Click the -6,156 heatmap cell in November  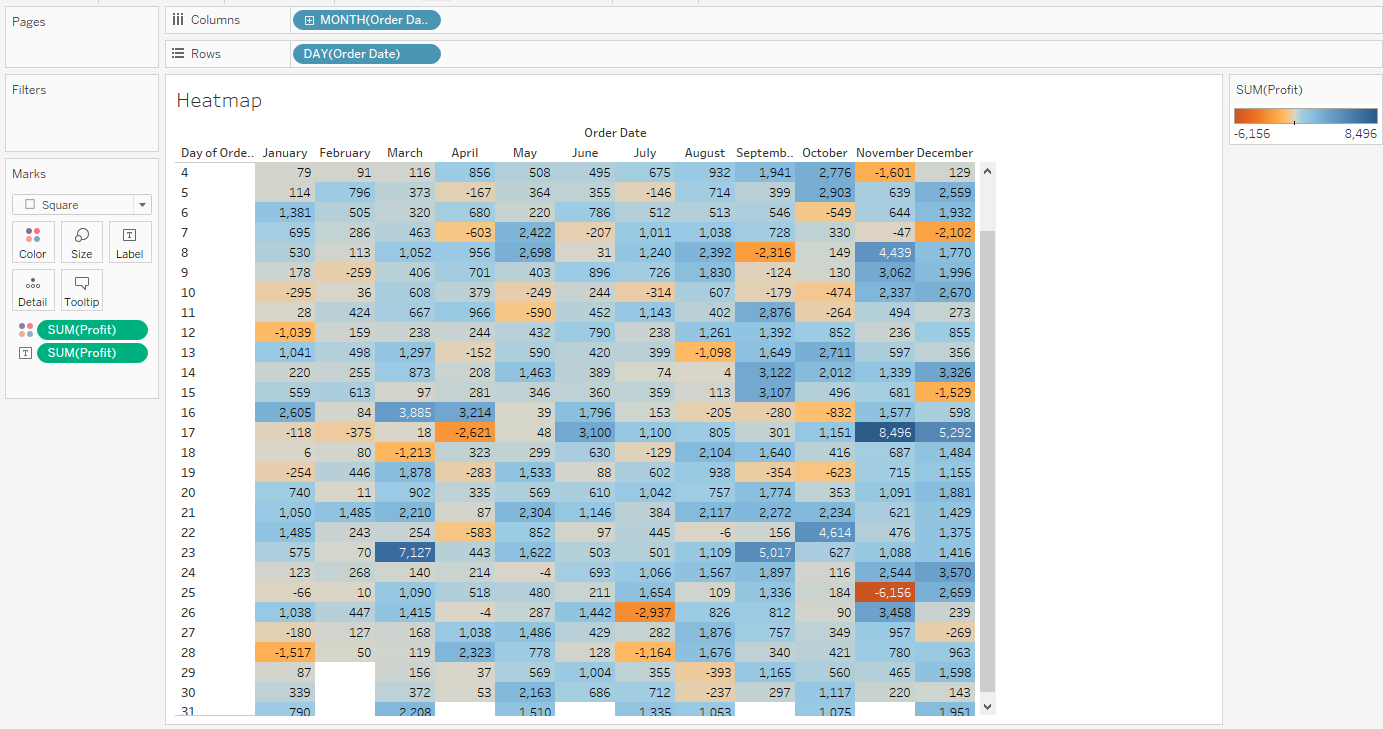pos(885,592)
